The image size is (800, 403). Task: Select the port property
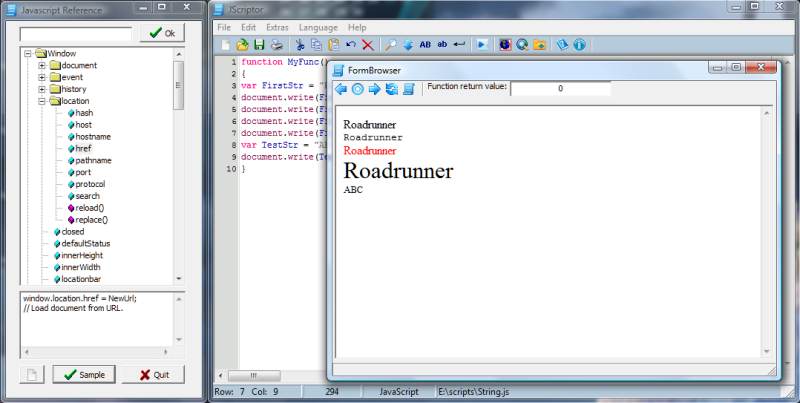[83, 172]
